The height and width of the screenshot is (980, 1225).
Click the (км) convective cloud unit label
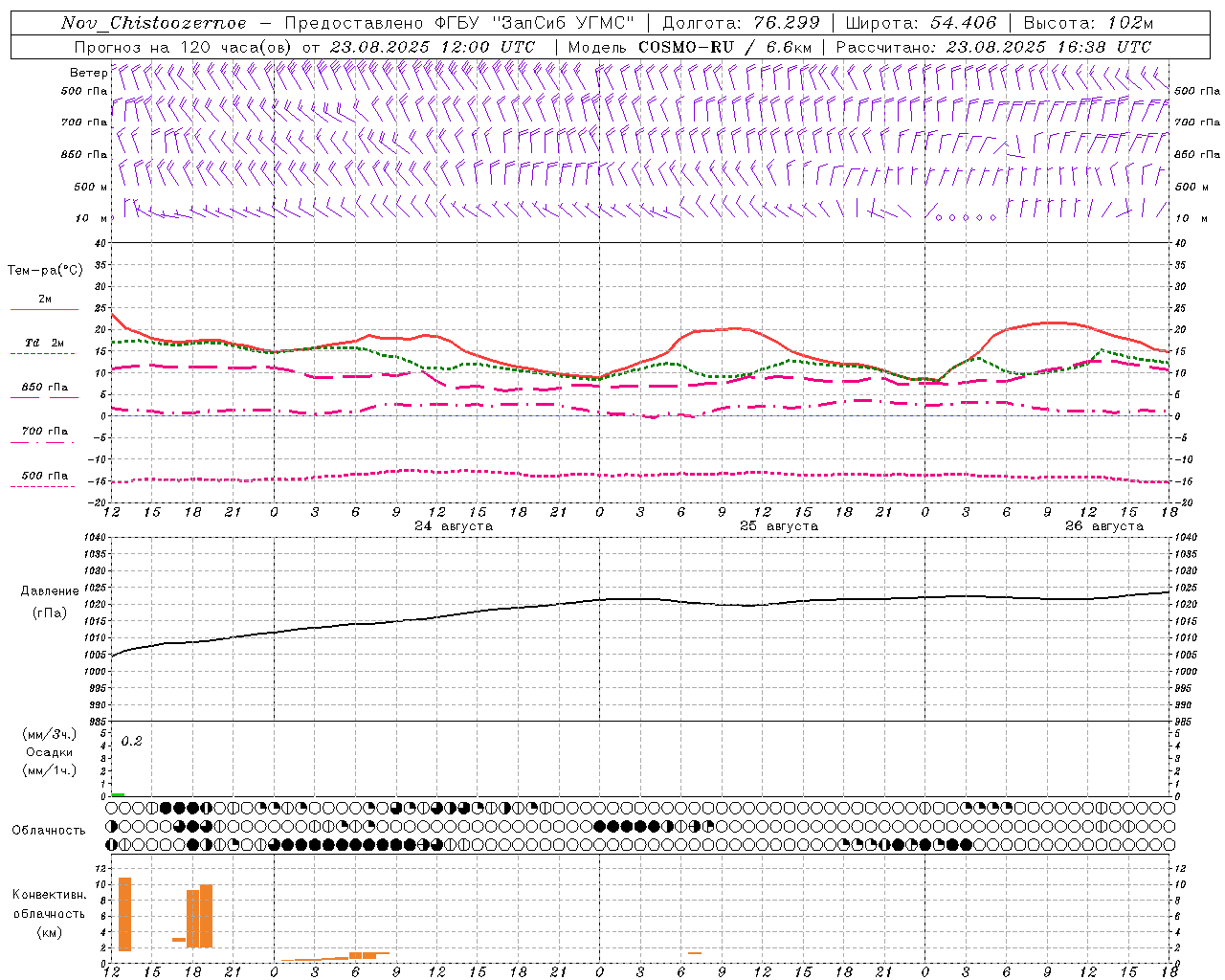tap(50, 932)
